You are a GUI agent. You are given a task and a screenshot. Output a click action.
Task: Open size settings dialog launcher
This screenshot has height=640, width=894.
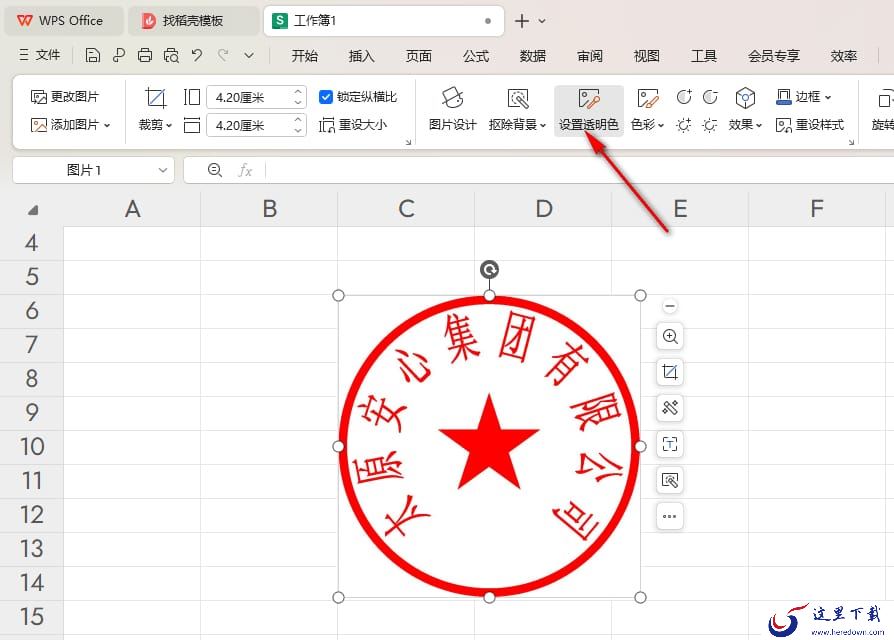point(408,142)
